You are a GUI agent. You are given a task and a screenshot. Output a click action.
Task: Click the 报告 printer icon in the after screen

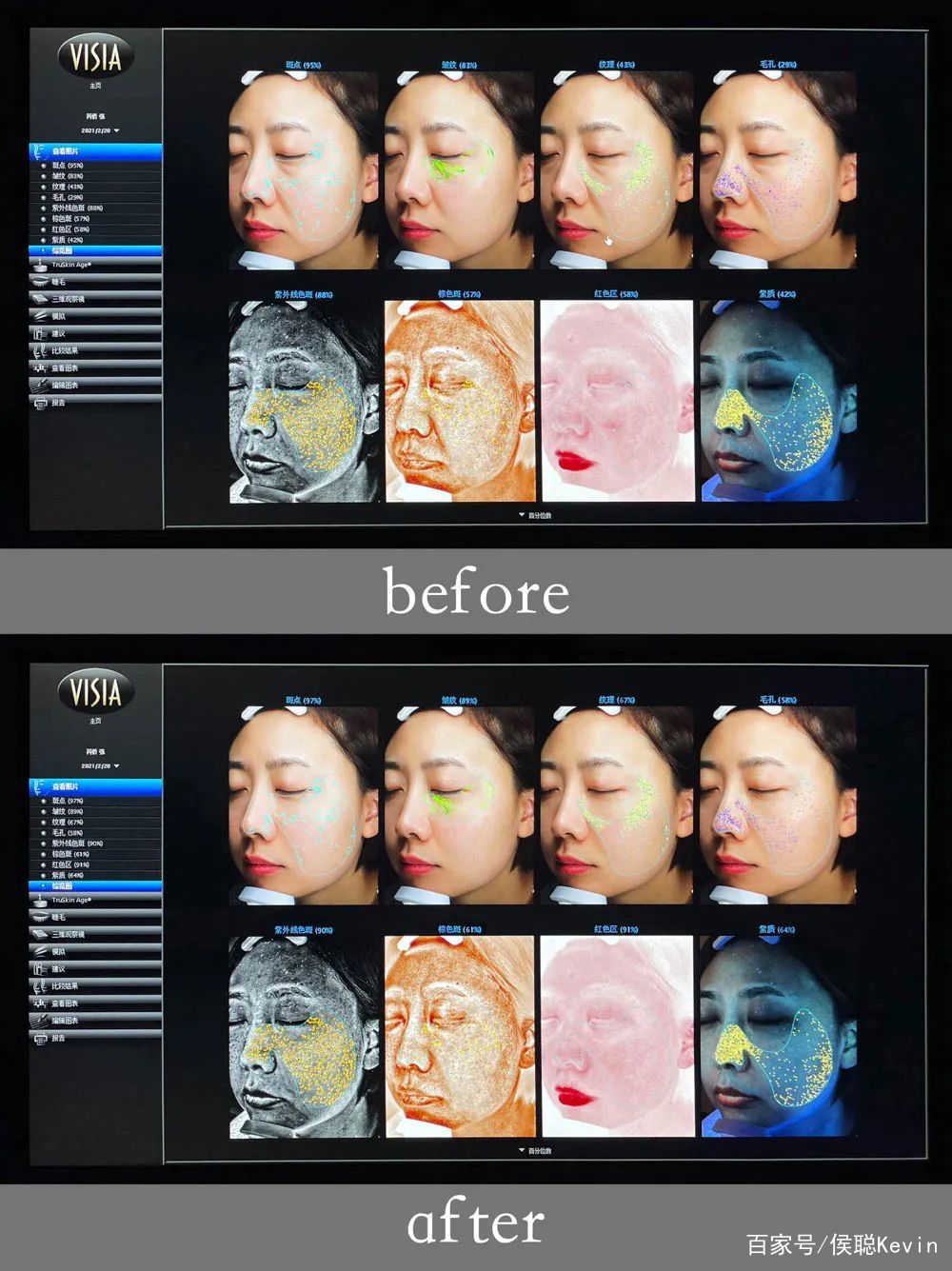tap(40, 1038)
